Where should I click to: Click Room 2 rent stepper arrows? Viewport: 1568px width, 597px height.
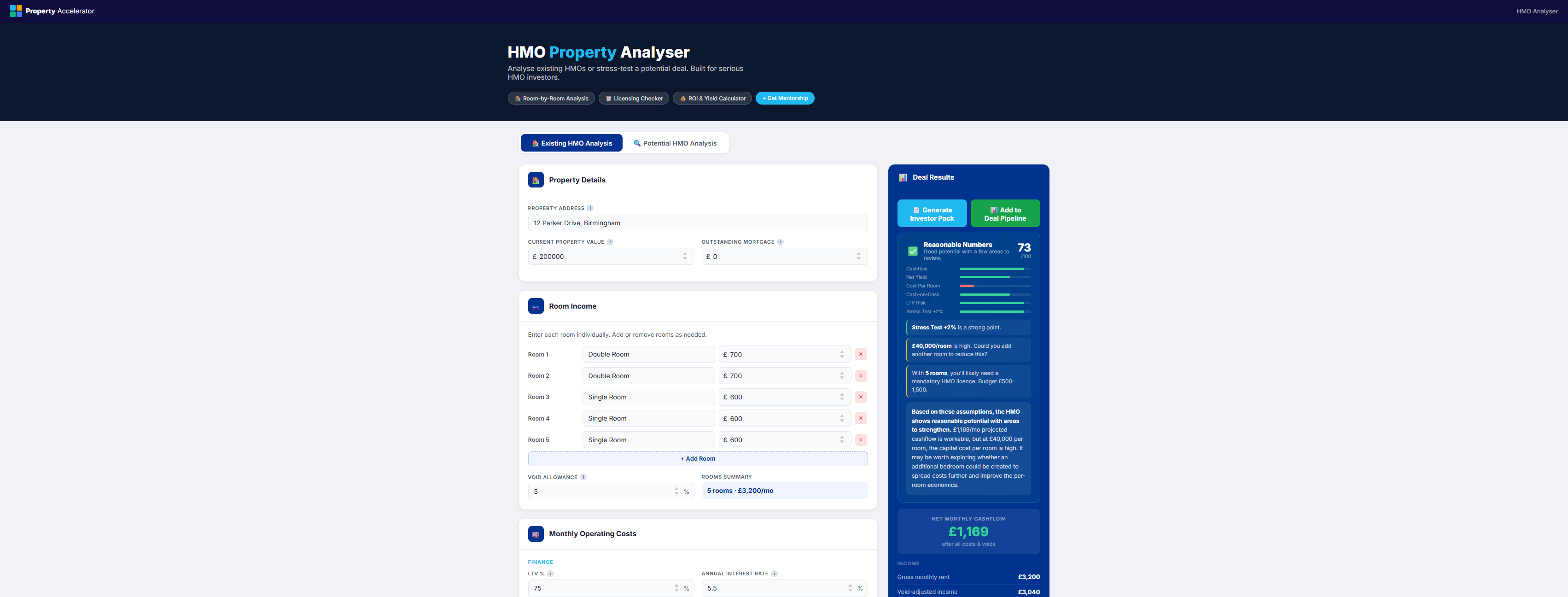point(842,376)
